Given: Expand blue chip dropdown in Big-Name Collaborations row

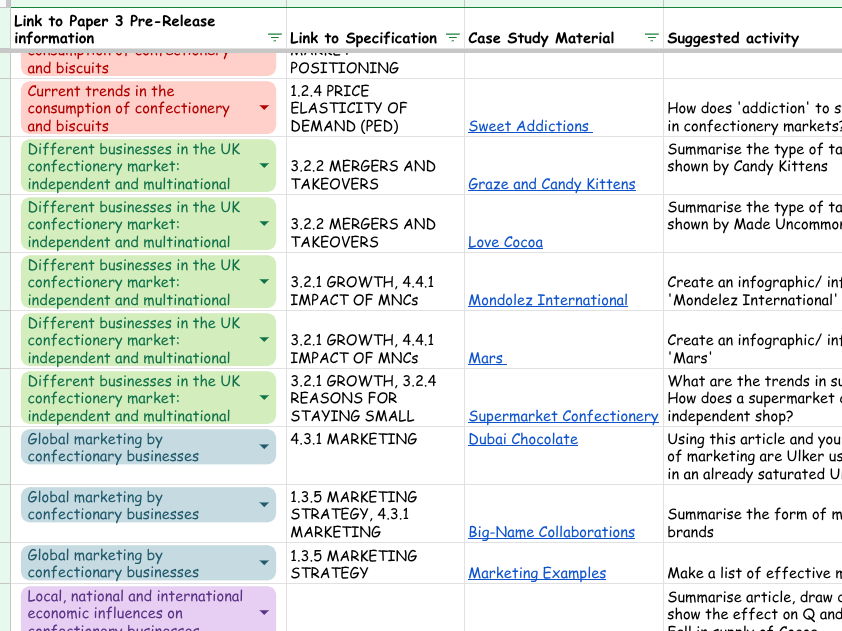Looking at the screenshot, I should coord(264,505).
